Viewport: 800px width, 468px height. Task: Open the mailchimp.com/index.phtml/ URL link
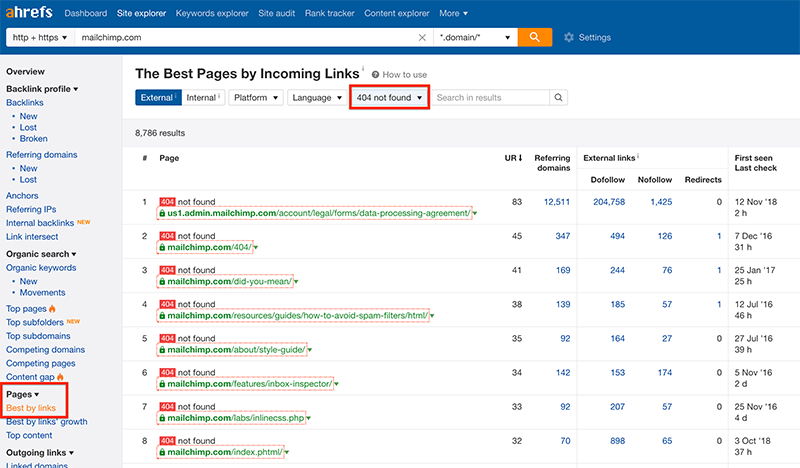click(224, 452)
